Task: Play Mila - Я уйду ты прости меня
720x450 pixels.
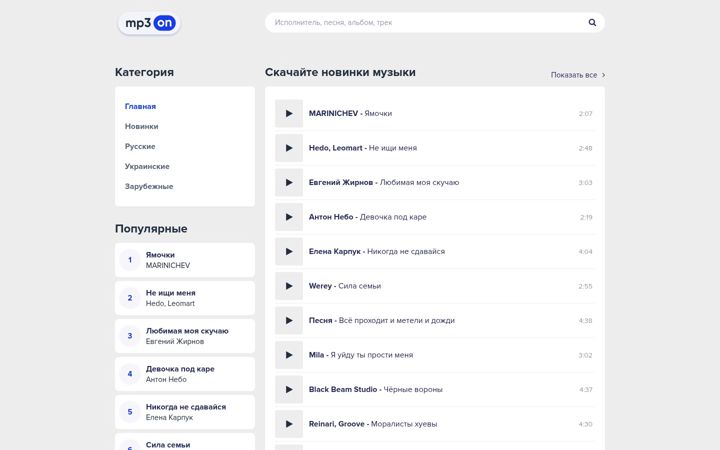Action: coord(289,354)
